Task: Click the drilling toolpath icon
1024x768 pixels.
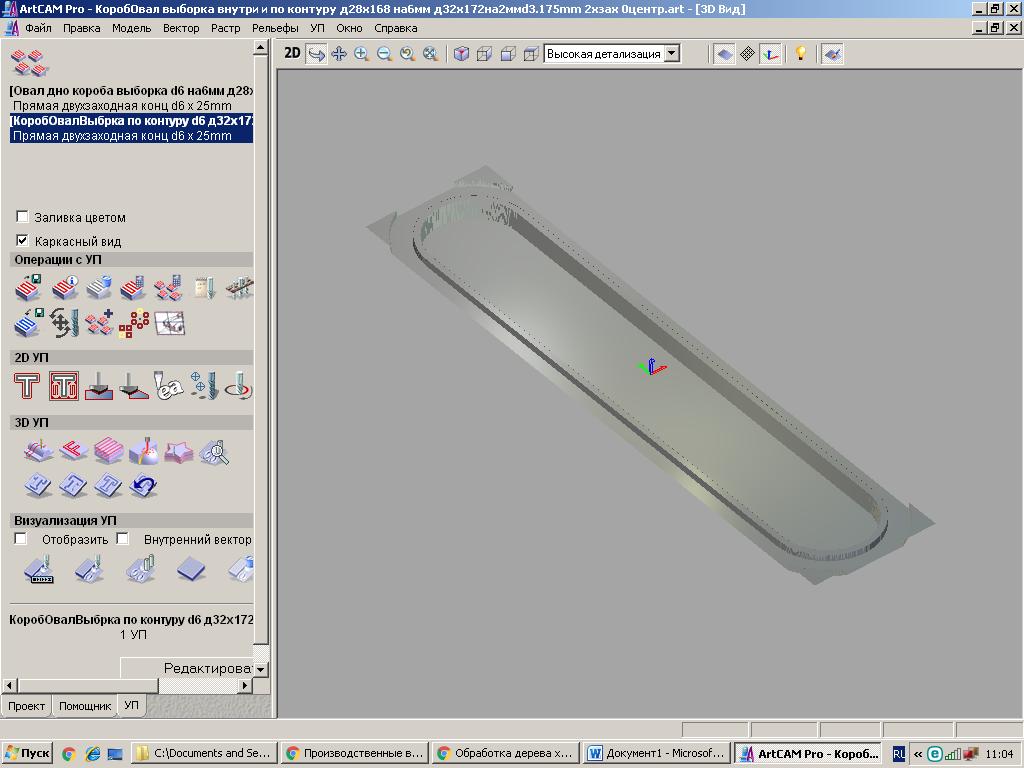Action: 203,386
